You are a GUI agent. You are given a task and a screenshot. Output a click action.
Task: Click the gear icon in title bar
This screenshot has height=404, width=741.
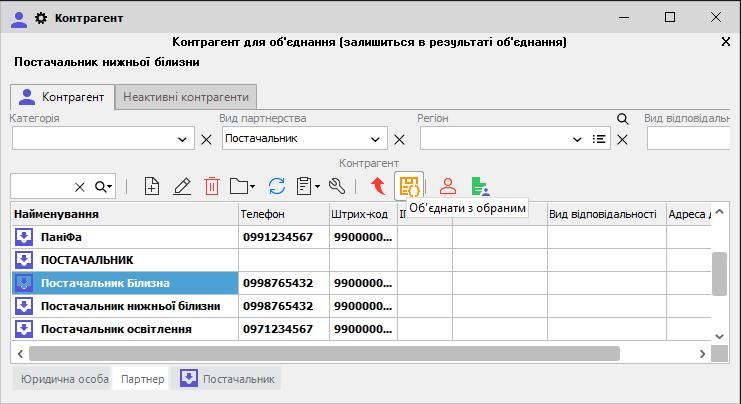pos(41,18)
